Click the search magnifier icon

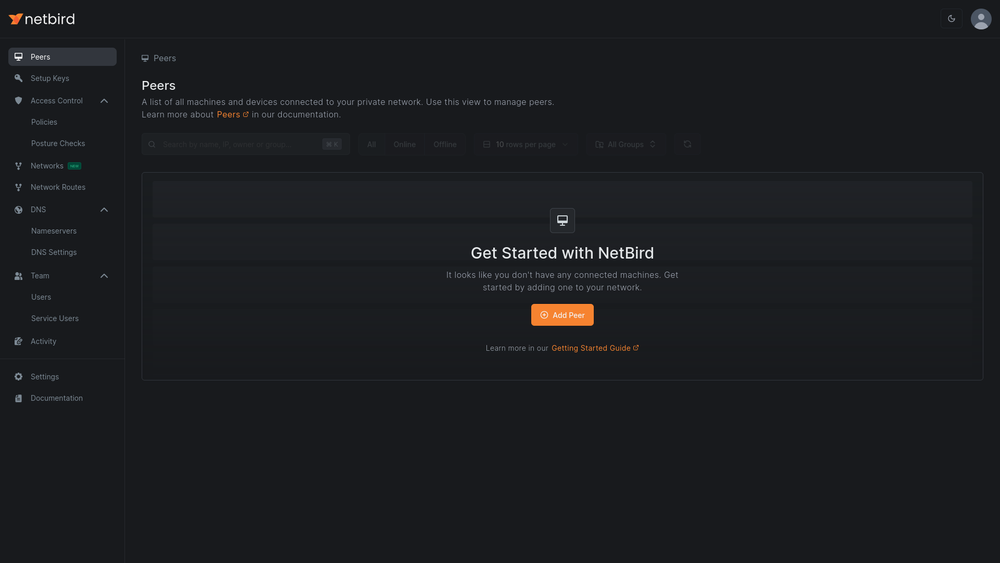pyautogui.click(x=152, y=144)
